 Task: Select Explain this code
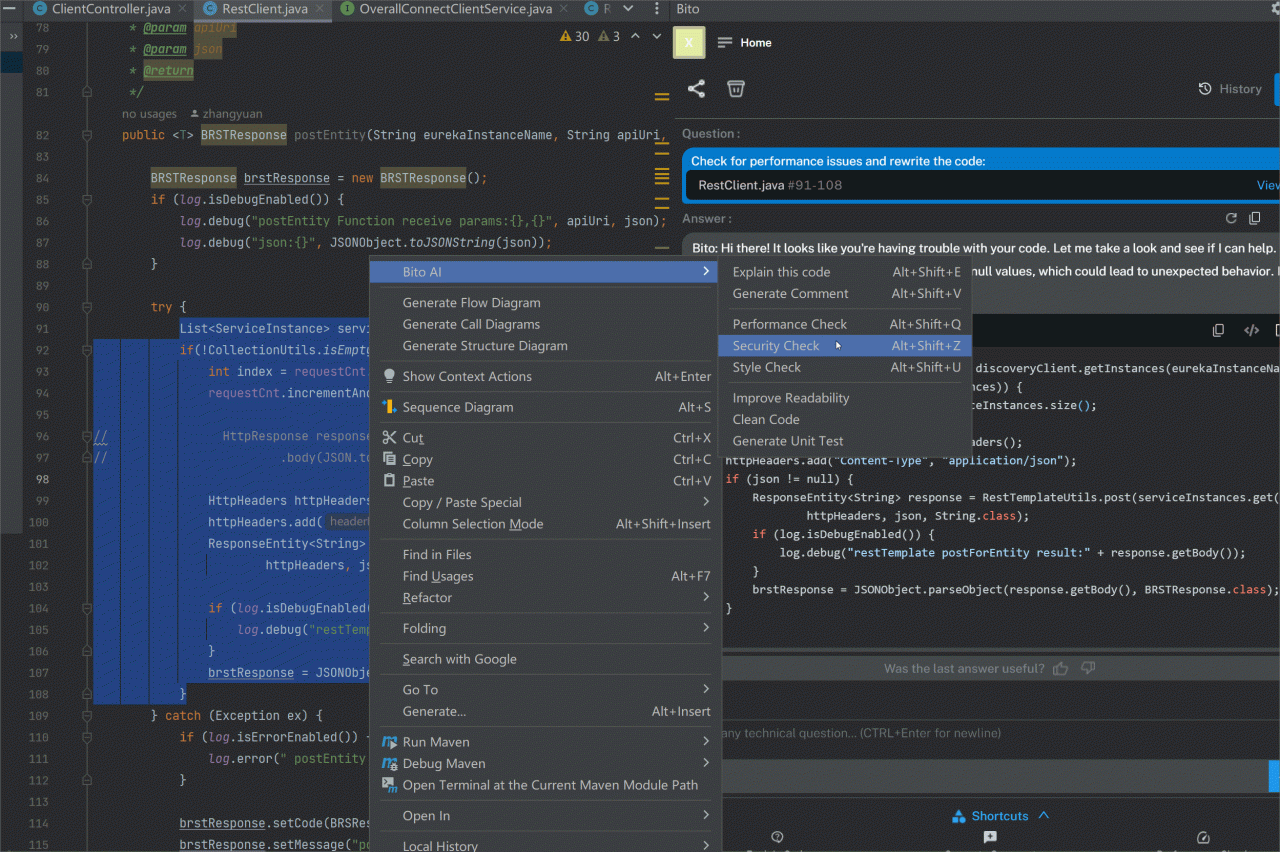point(846,272)
